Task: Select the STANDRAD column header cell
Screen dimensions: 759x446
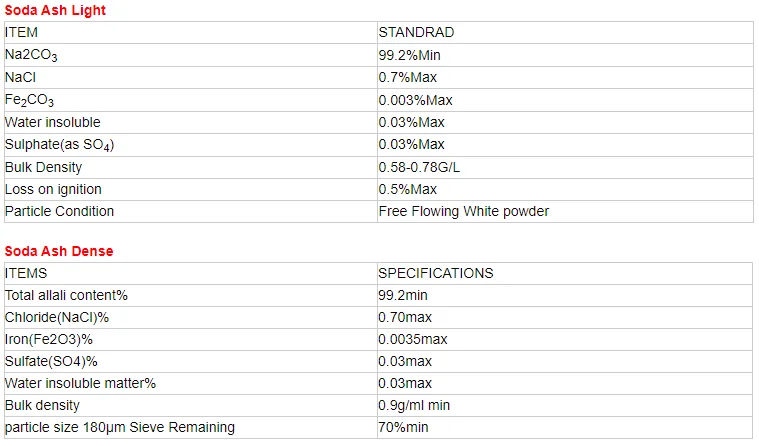Action: (x=416, y=33)
